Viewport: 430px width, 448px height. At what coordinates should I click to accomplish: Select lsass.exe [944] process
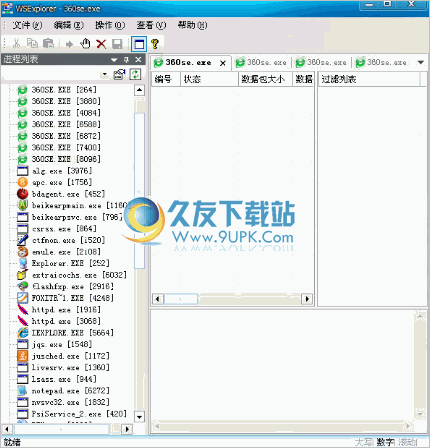point(64,379)
